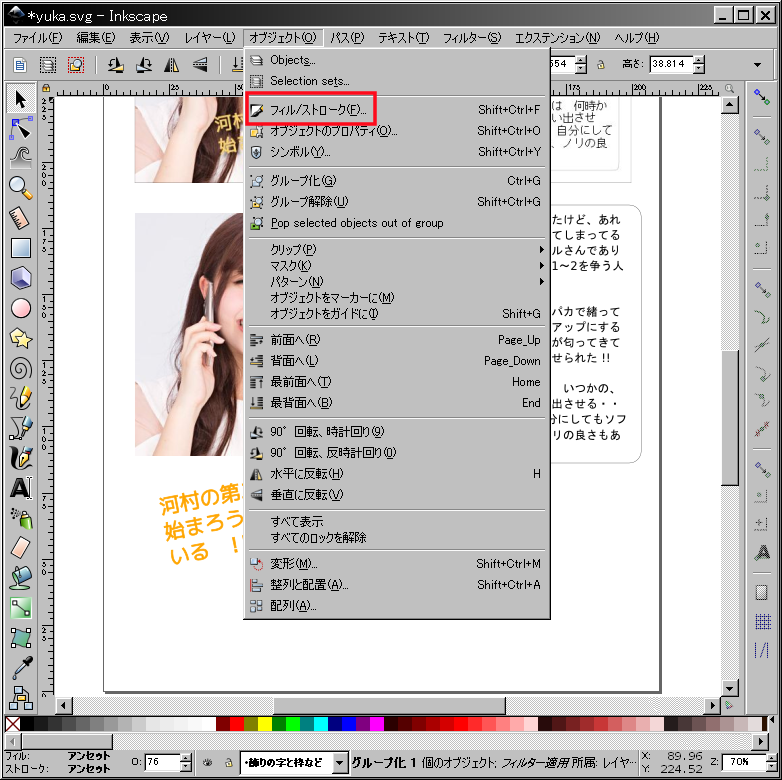Expand the パターン(N) submenu
Screen dimensions: 782x780
397,281
